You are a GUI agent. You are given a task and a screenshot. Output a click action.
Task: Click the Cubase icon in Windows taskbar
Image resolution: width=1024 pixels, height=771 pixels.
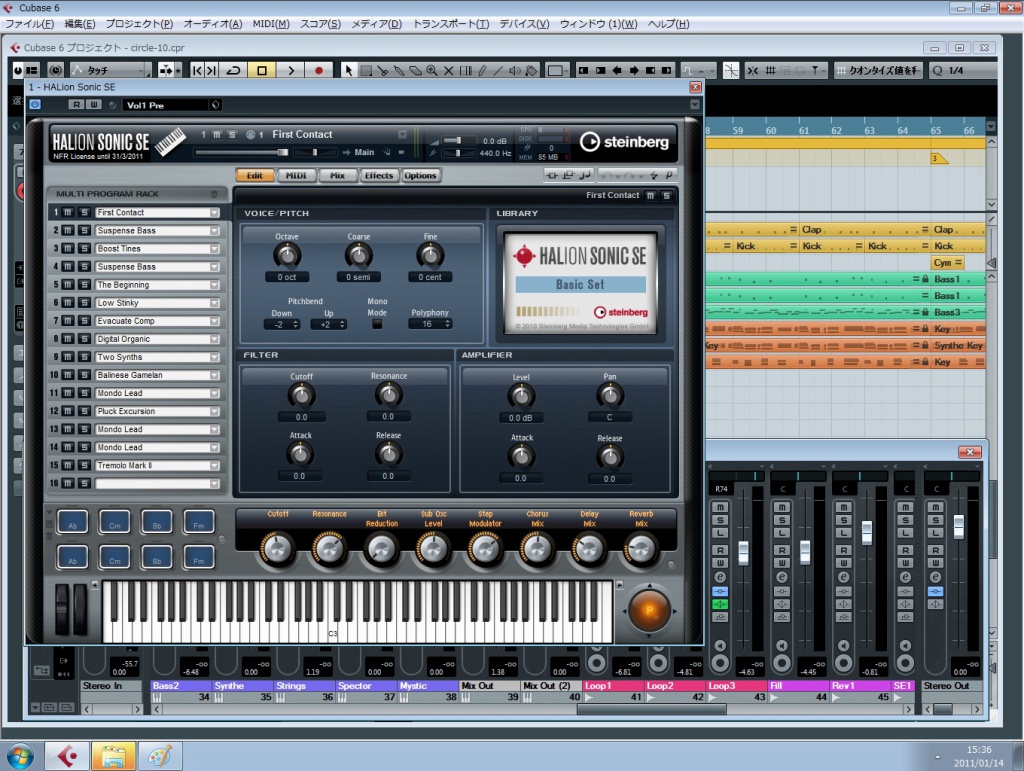pyautogui.click(x=67, y=757)
